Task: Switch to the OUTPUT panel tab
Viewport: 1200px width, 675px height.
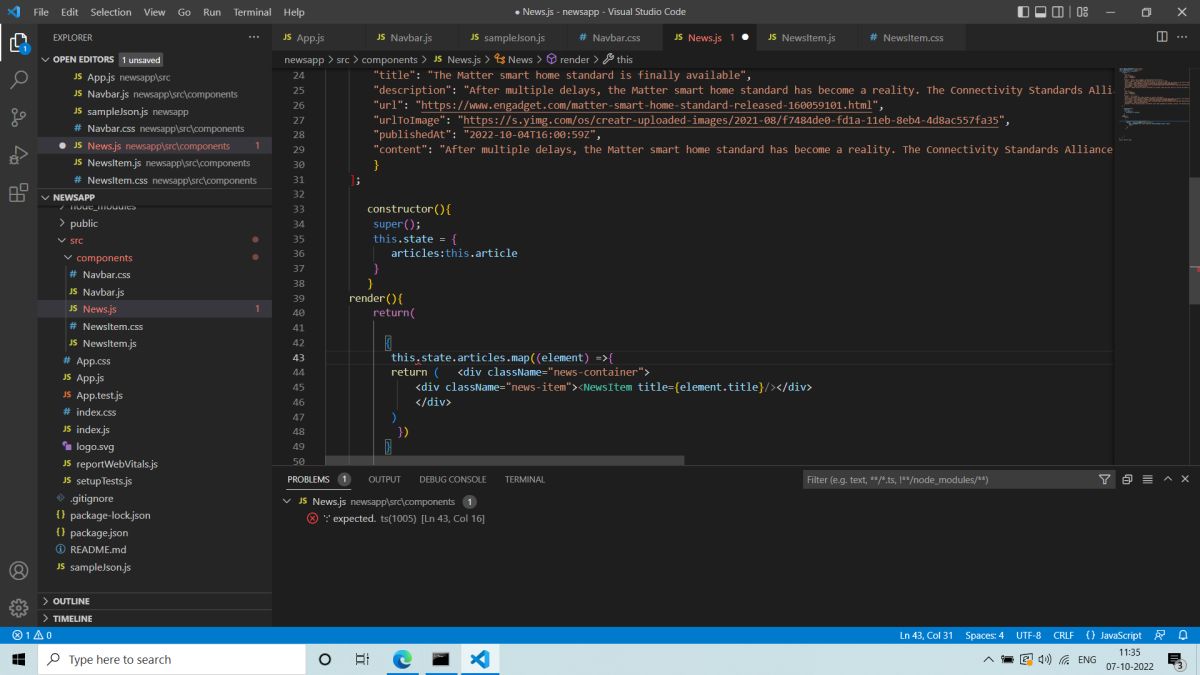Action: (x=384, y=480)
